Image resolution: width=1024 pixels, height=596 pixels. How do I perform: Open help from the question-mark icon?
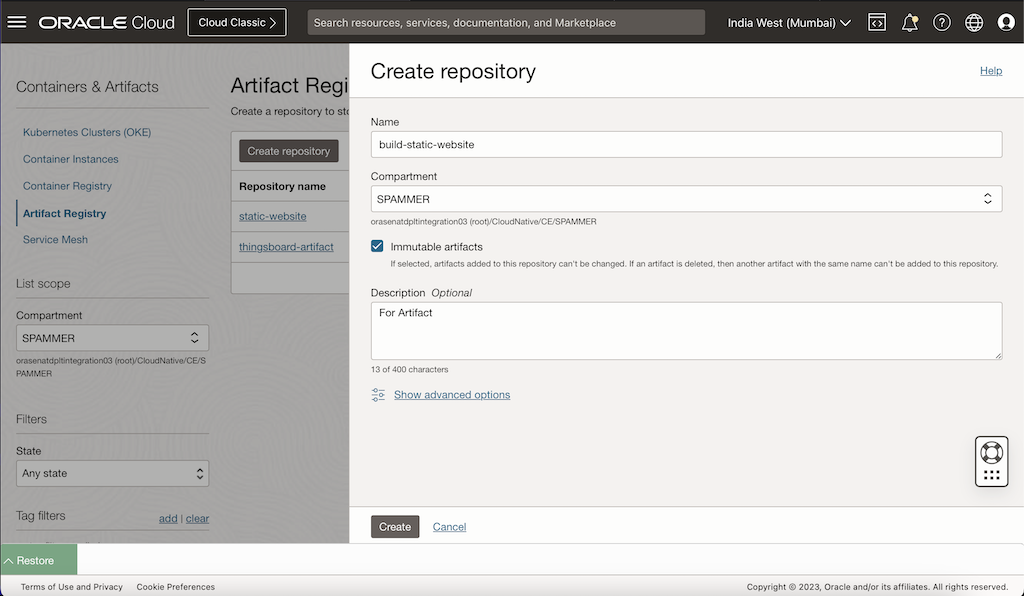point(942,21)
